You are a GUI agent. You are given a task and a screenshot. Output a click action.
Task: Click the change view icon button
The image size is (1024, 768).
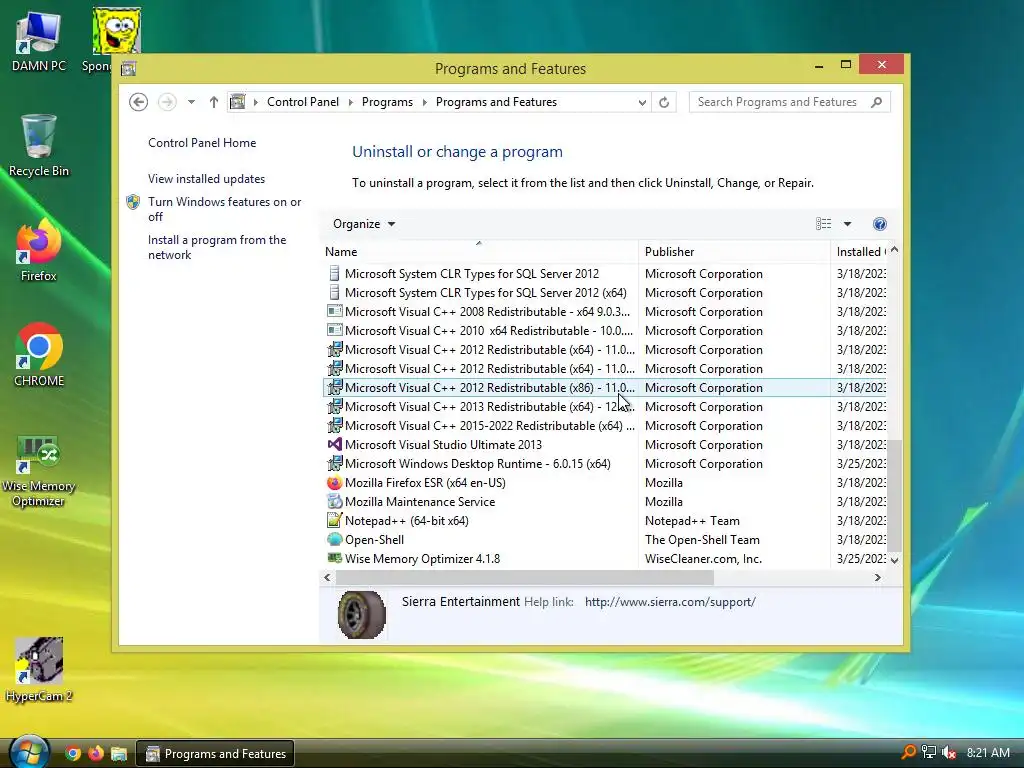[824, 224]
